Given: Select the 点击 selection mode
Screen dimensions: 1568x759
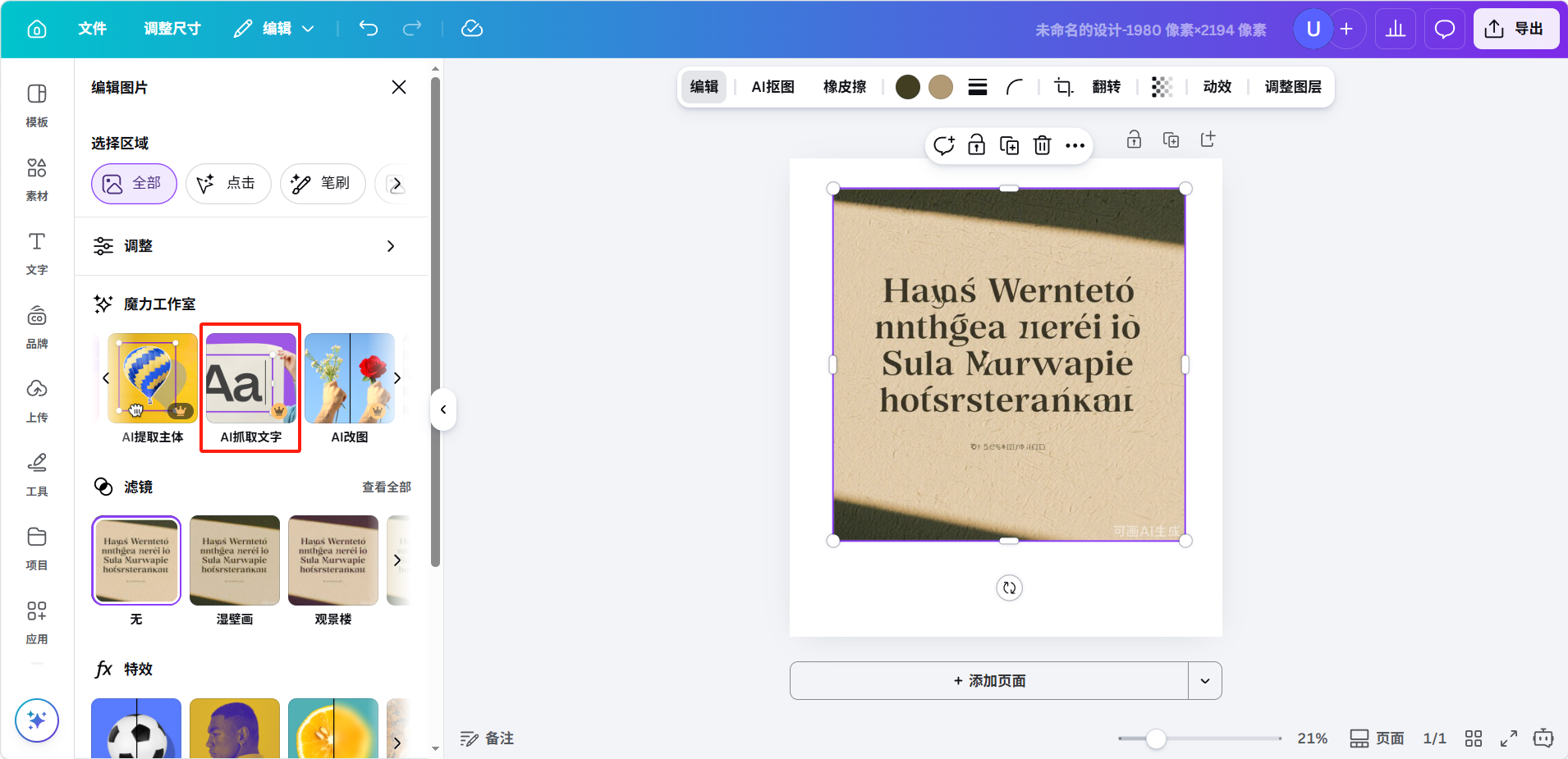Looking at the screenshot, I should 228,184.
